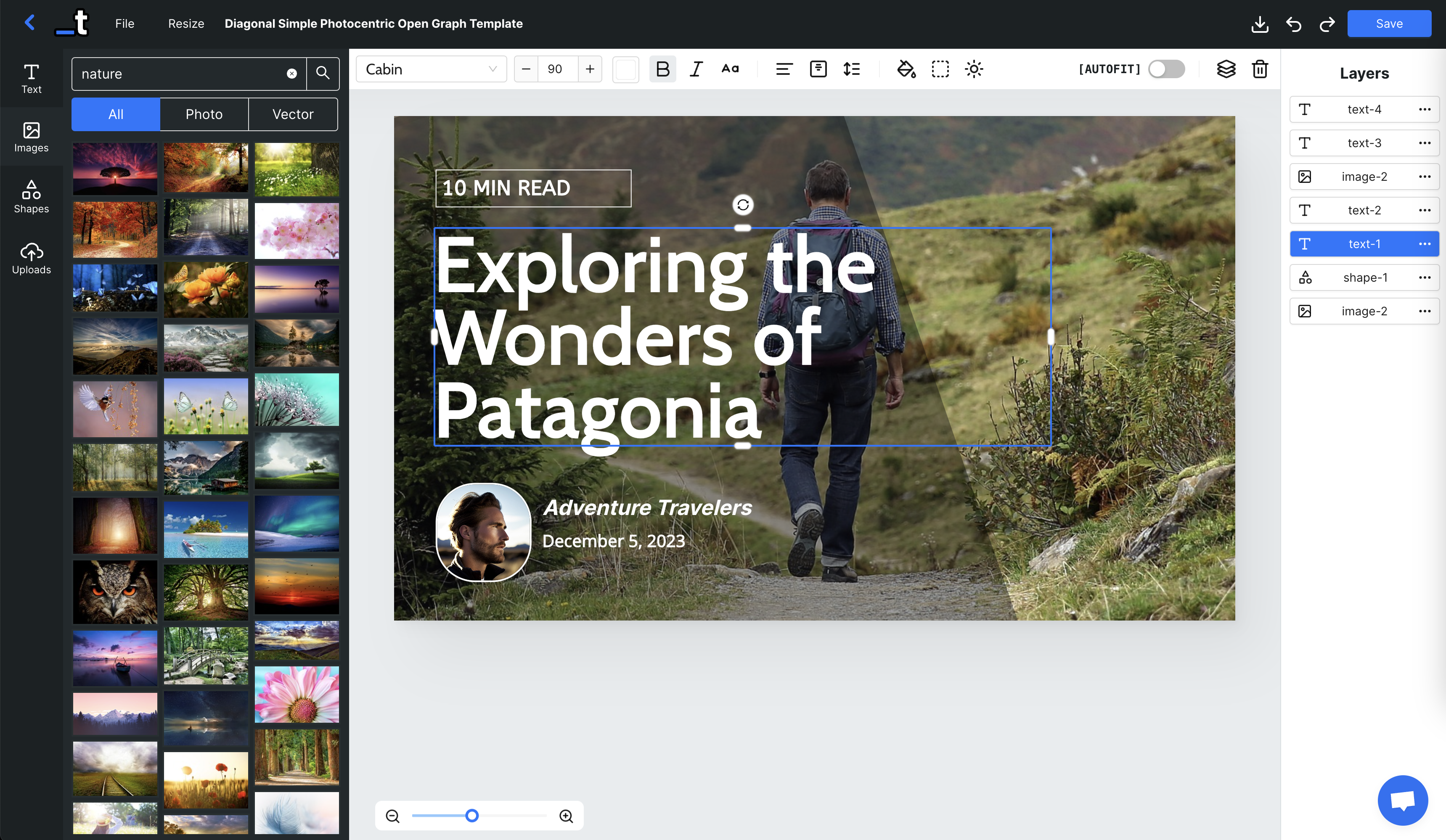Toggle bold formatting button
1446x840 pixels.
(x=662, y=69)
